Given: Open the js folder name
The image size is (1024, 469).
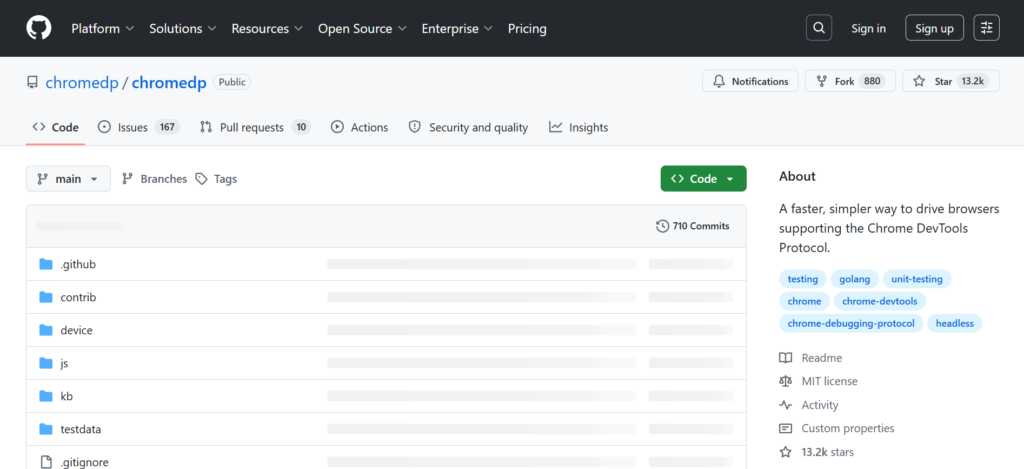Looking at the screenshot, I should 64,363.
